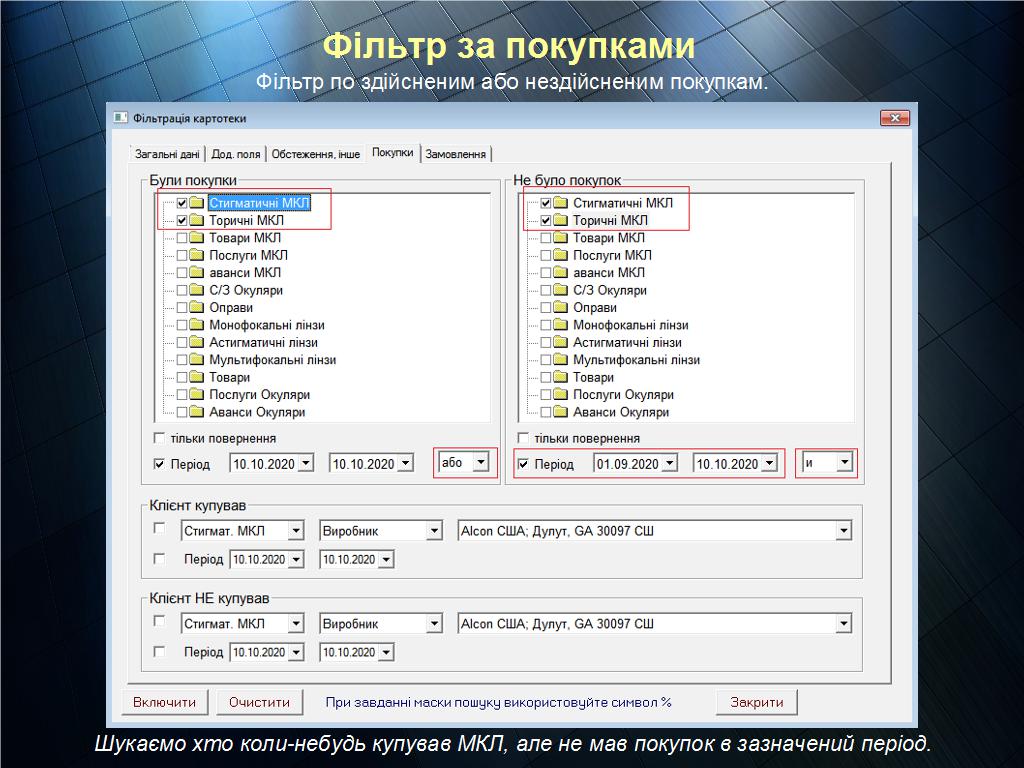
Task: Click folder icon beside Аванси Окуляри in right tree
Action: [561, 412]
